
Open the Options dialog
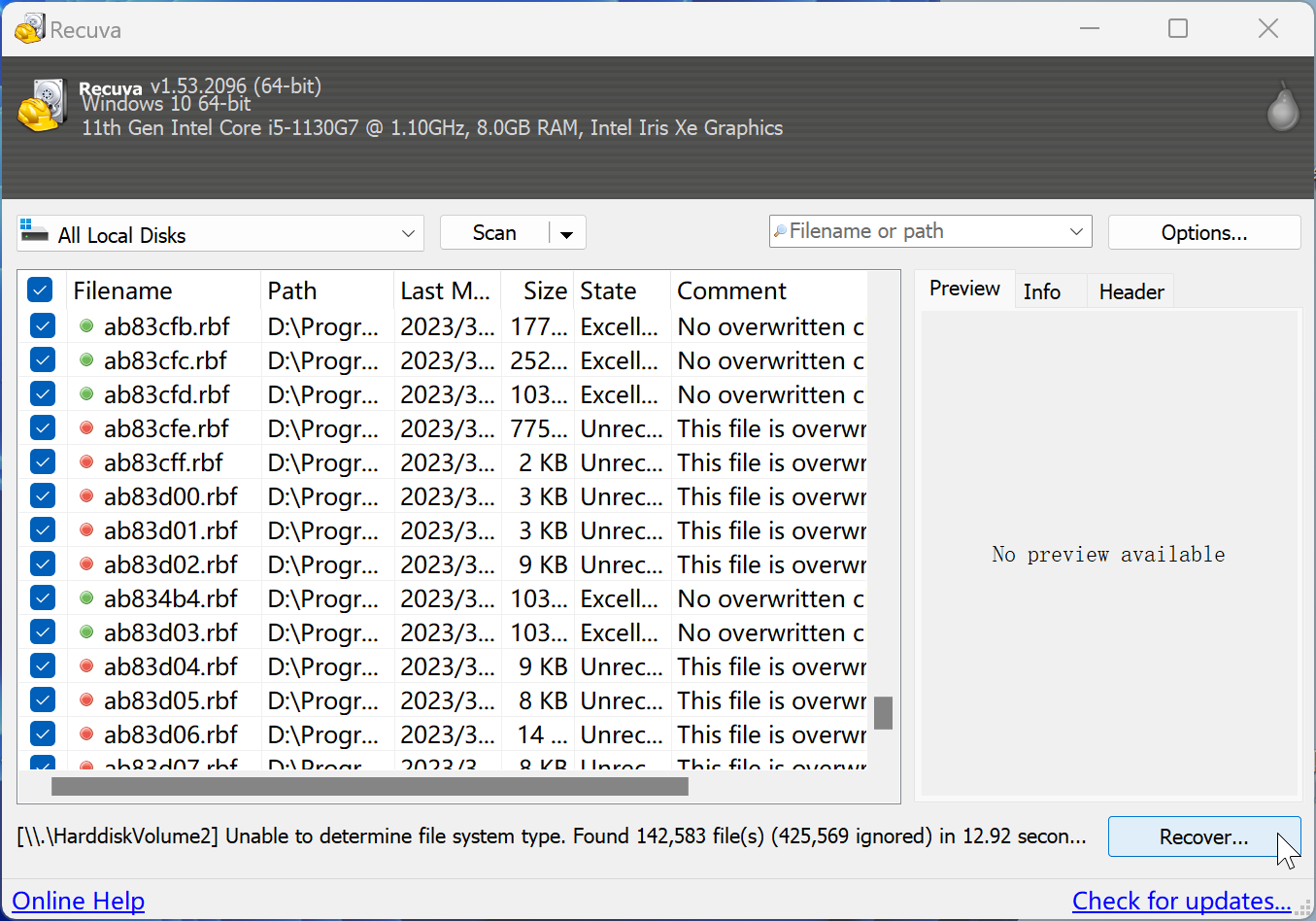pos(1204,233)
